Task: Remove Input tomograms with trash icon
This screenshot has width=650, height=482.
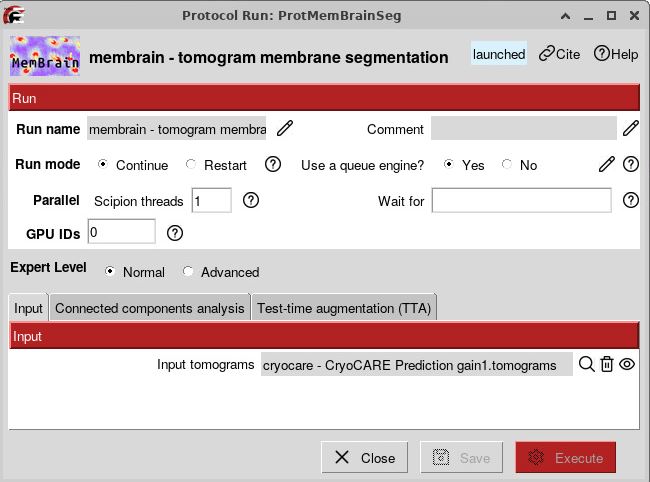Action: [x=607, y=364]
